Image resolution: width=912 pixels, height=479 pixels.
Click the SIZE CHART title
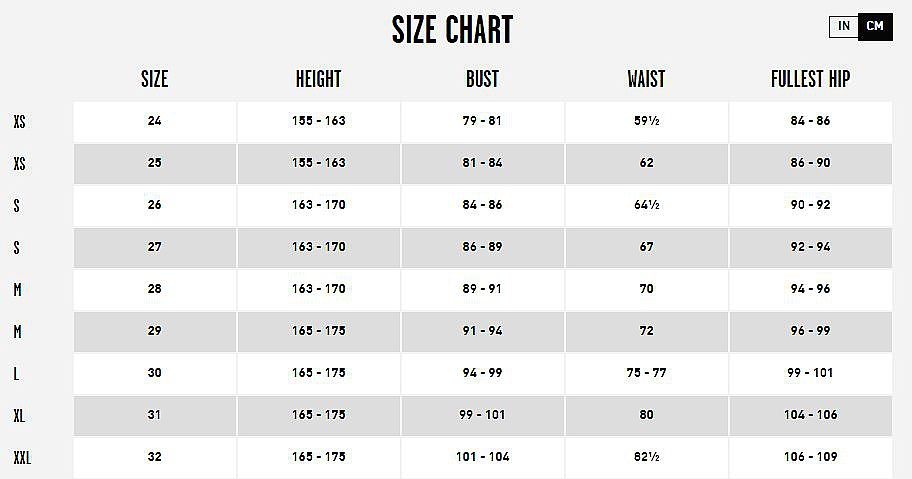pos(452,30)
